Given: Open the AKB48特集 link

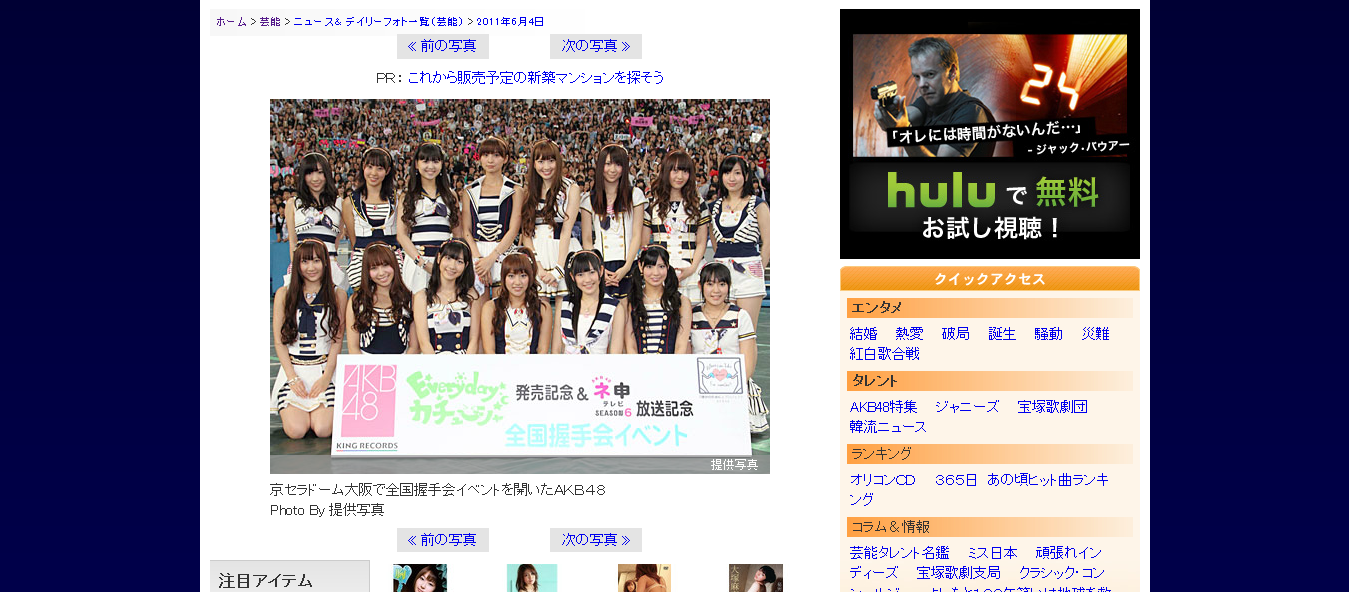Looking at the screenshot, I should pos(883,407).
